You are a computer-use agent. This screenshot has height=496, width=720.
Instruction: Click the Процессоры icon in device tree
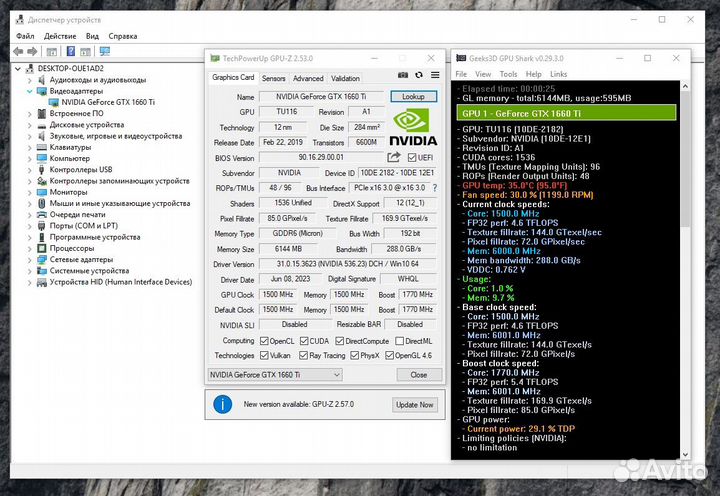coord(42,248)
